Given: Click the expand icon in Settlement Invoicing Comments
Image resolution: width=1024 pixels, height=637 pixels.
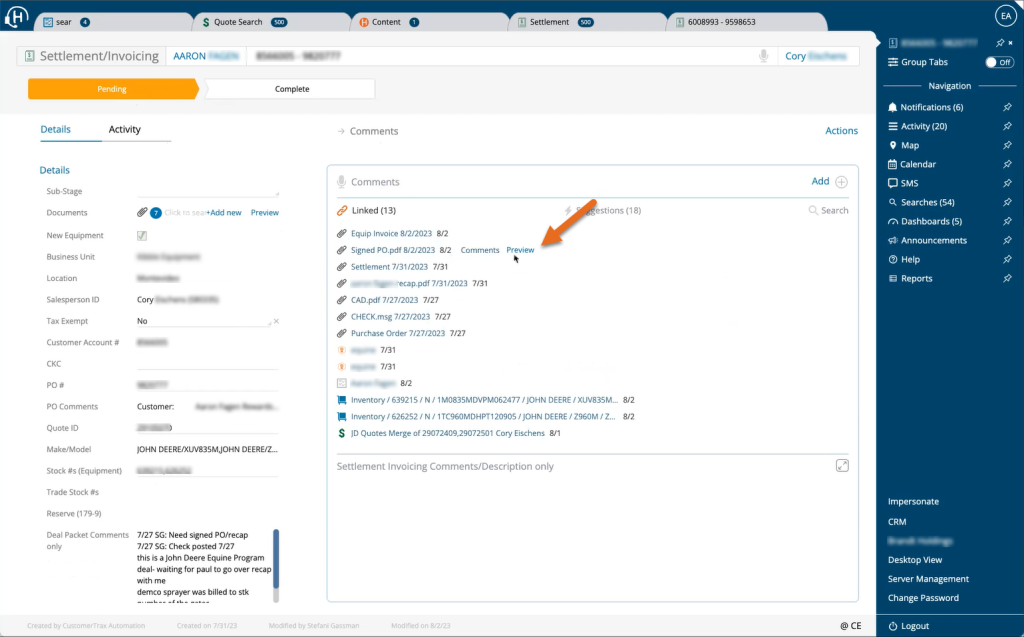Looking at the screenshot, I should tap(842, 466).
